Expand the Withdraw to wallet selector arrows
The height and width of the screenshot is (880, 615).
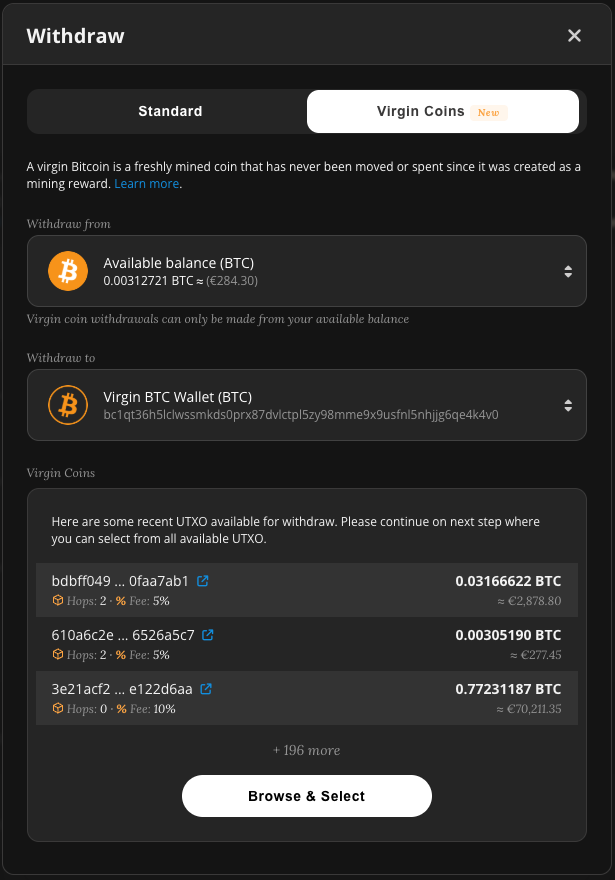[x=567, y=405]
